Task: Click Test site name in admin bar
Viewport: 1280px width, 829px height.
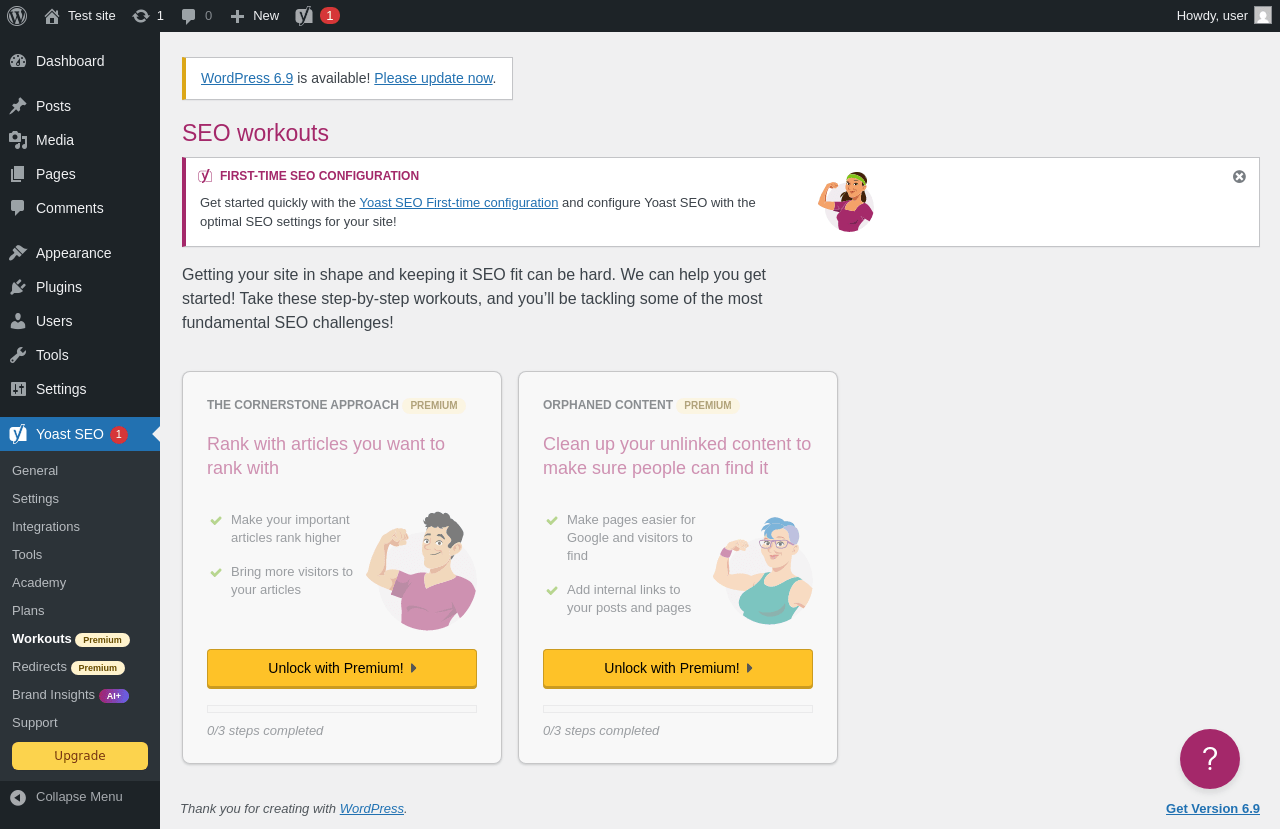Action: [x=92, y=16]
